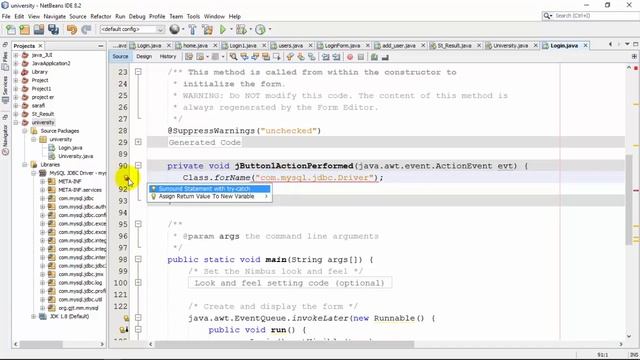Switch to the users.java tab

pos(290,45)
